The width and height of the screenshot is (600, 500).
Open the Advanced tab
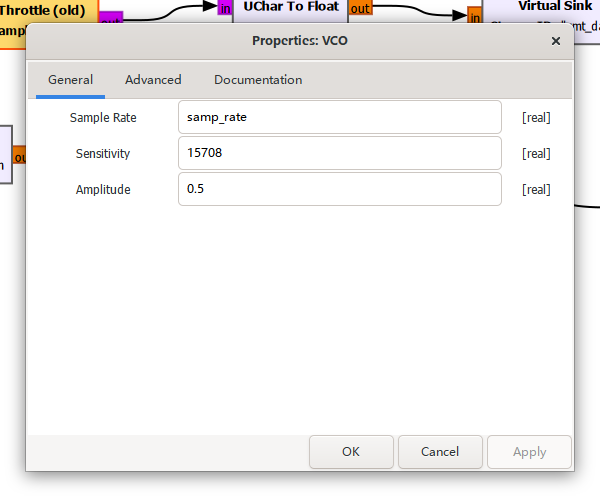pos(153,80)
